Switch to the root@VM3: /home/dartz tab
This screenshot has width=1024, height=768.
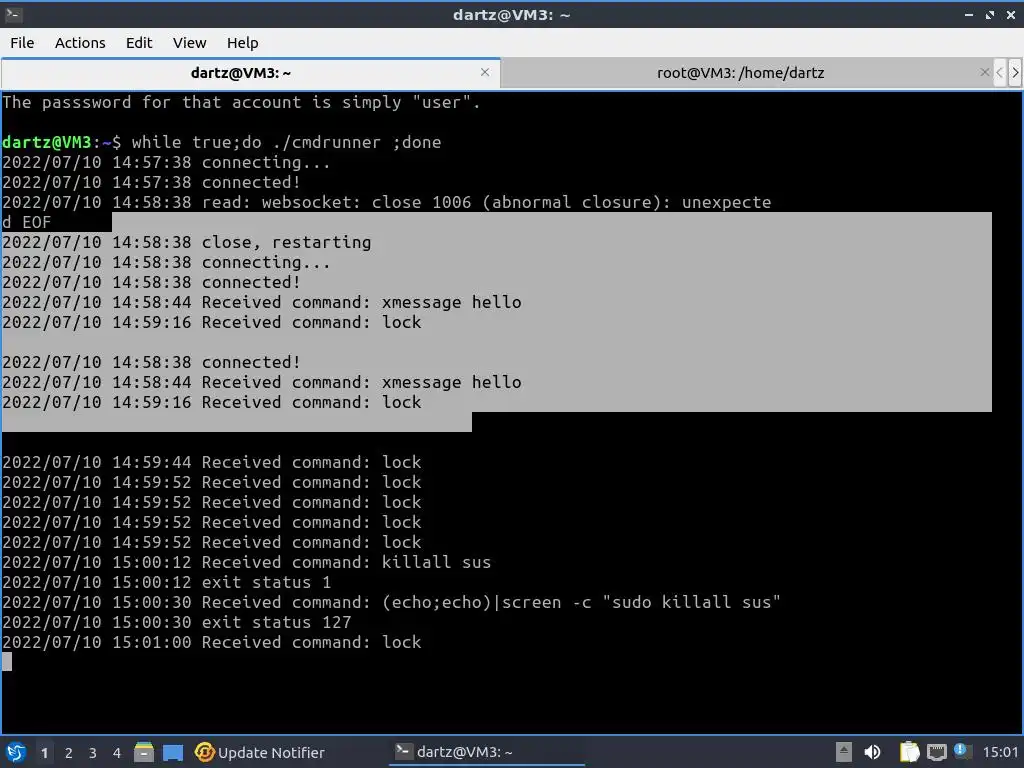click(x=740, y=73)
